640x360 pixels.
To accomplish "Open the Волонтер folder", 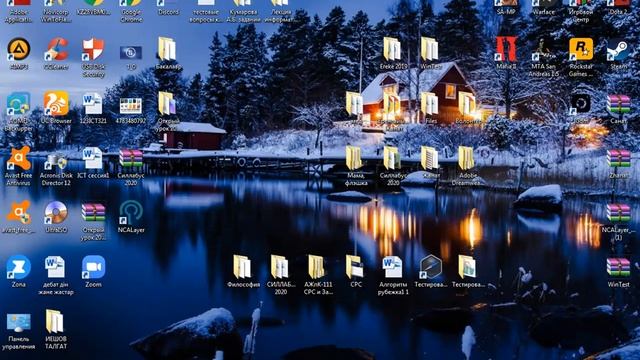I will [x=467, y=104].
